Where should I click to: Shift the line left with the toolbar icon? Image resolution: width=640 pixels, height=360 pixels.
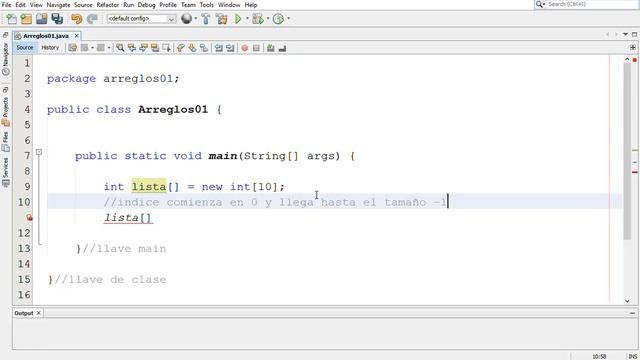[x=219, y=48]
